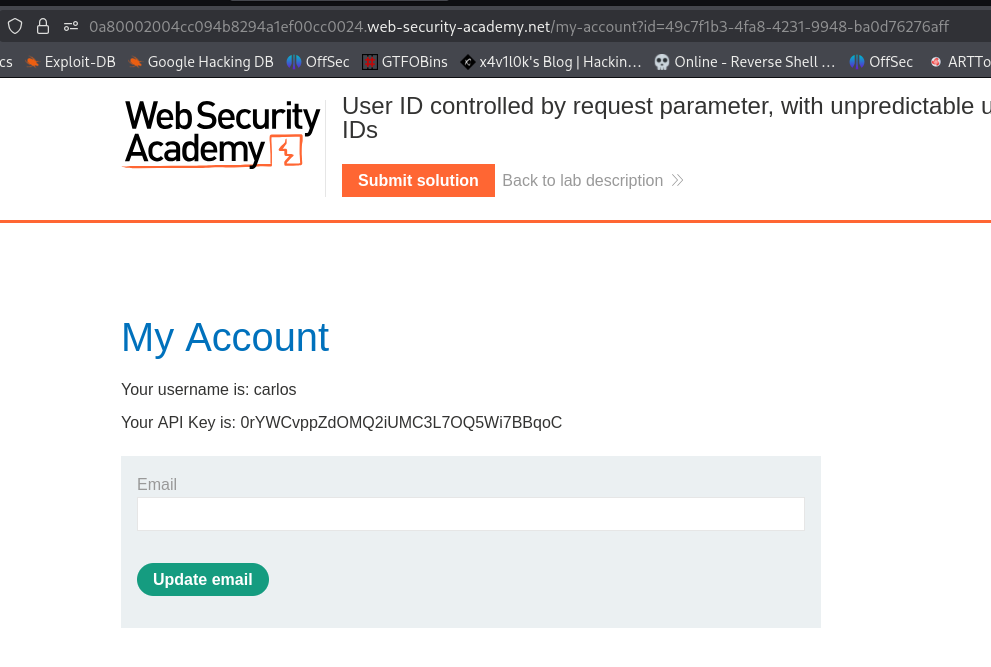Open the Online - Reverse Shell bookmark
991x667 pixels.
pos(745,62)
